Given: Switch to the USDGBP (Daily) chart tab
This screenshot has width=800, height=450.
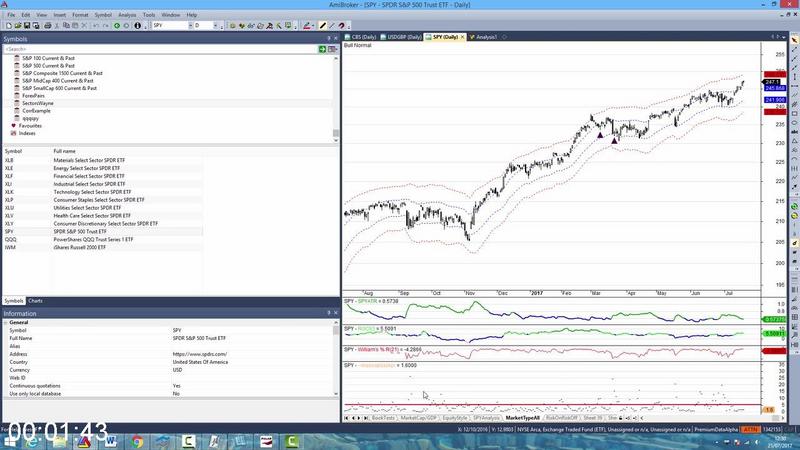Looking at the screenshot, I should point(402,37).
